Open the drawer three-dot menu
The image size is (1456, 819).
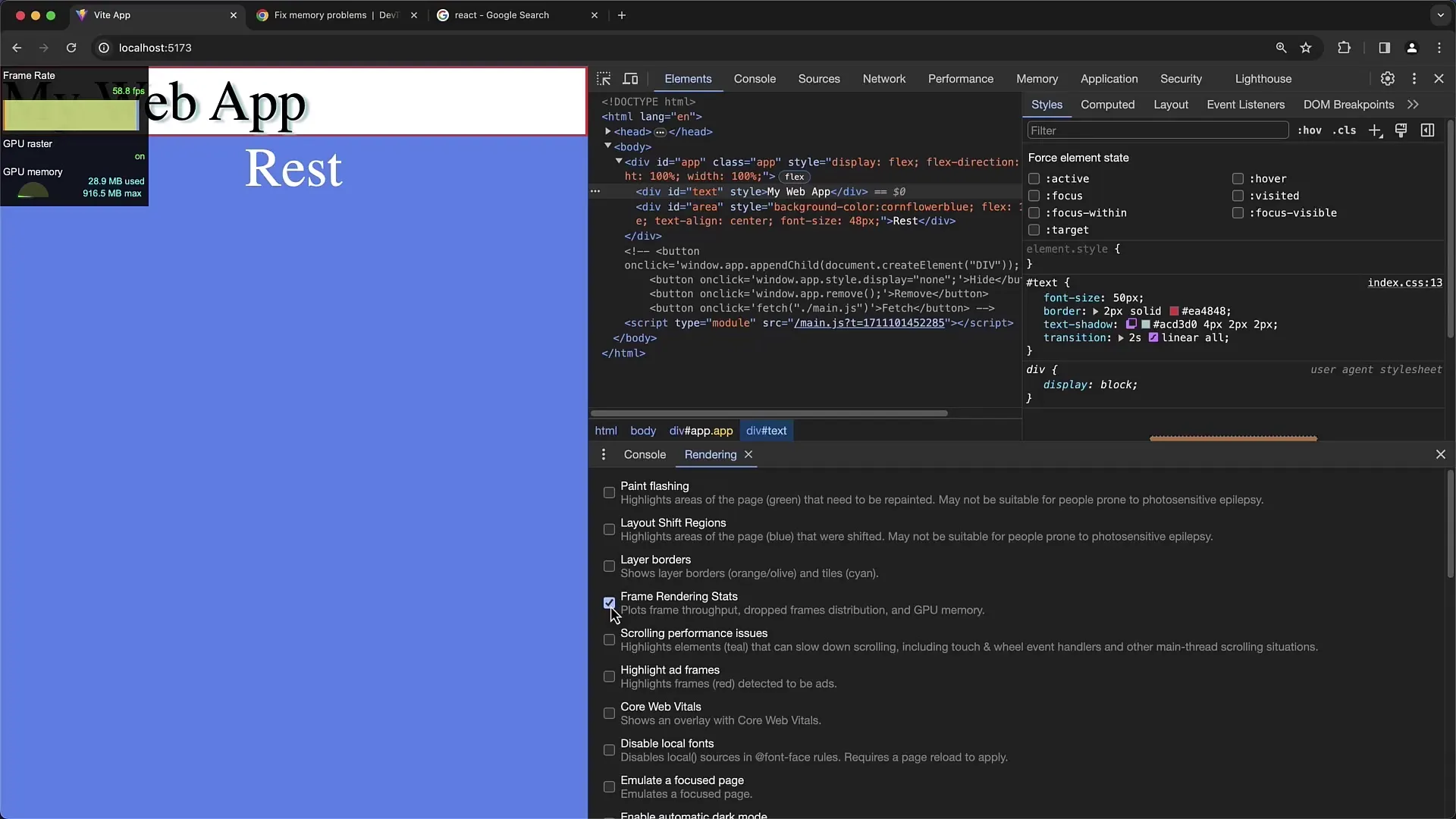[x=604, y=454]
